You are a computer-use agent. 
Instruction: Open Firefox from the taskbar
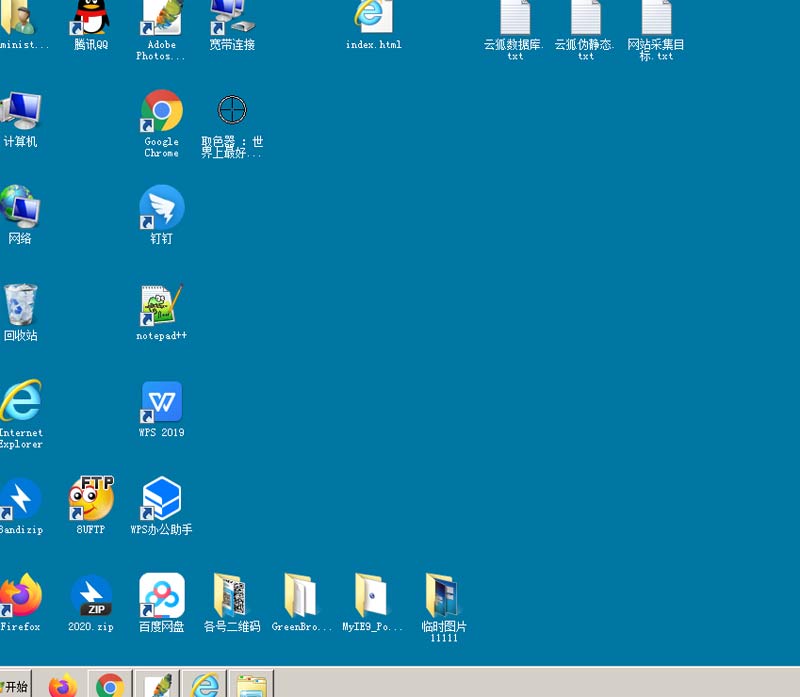coord(62,686)
